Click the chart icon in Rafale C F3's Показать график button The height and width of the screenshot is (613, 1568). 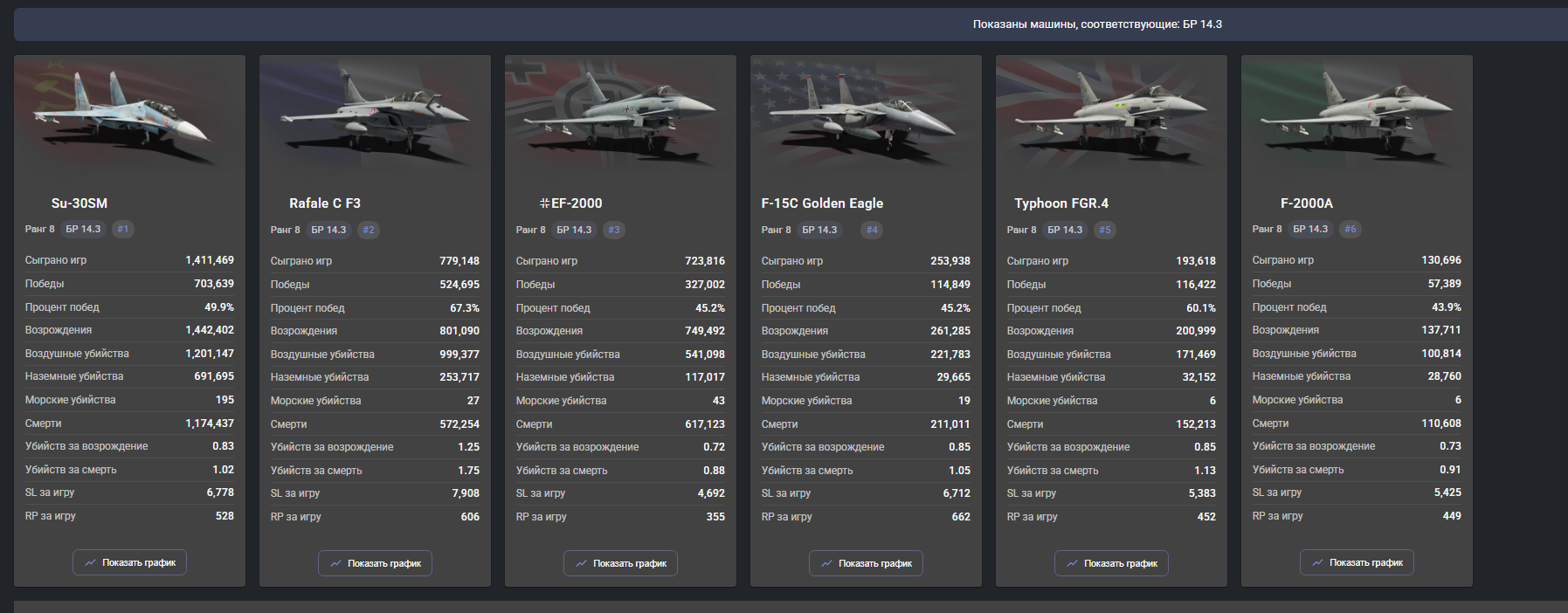click(x=335, y=564)
